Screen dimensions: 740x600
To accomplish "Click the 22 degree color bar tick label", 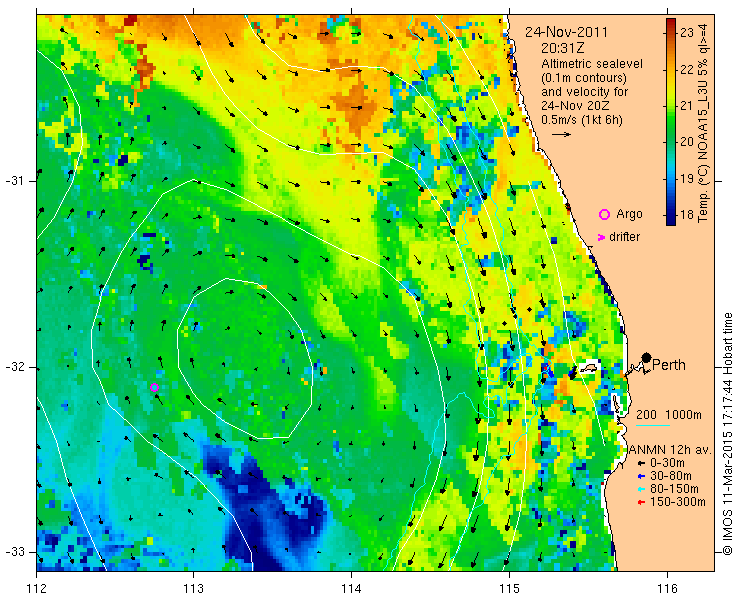I will tap(687, 69).
